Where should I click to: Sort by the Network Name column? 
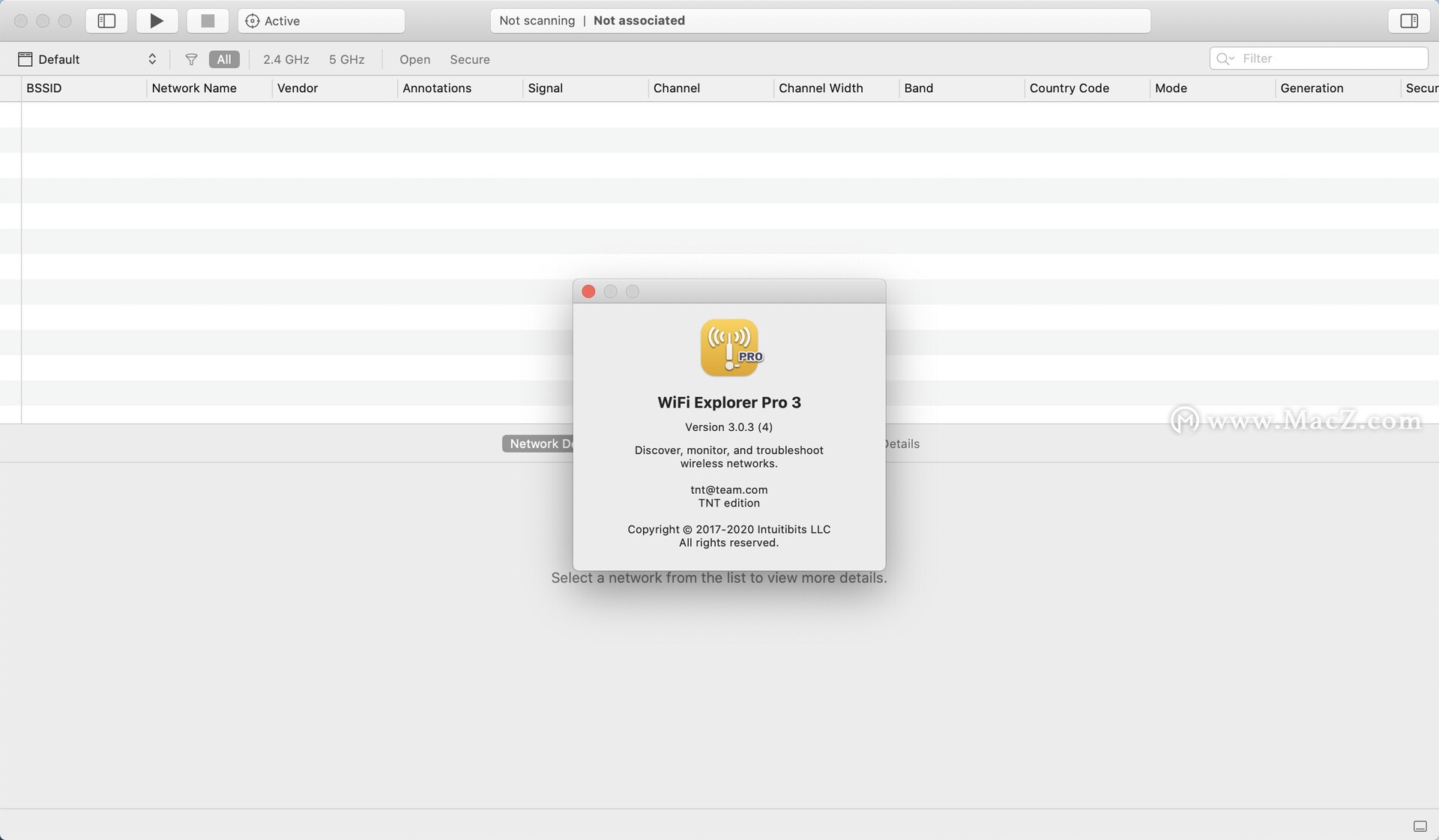click(x=194, y=88)
